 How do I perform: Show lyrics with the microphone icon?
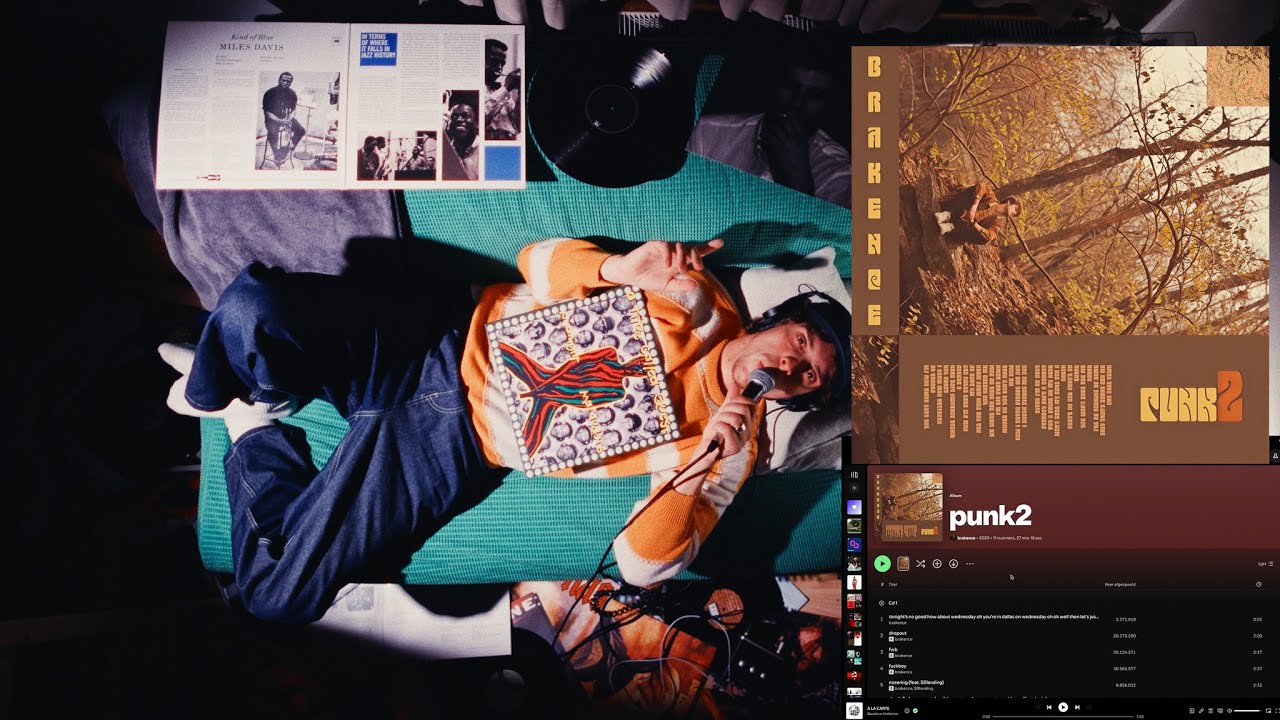pos(1201,711)
